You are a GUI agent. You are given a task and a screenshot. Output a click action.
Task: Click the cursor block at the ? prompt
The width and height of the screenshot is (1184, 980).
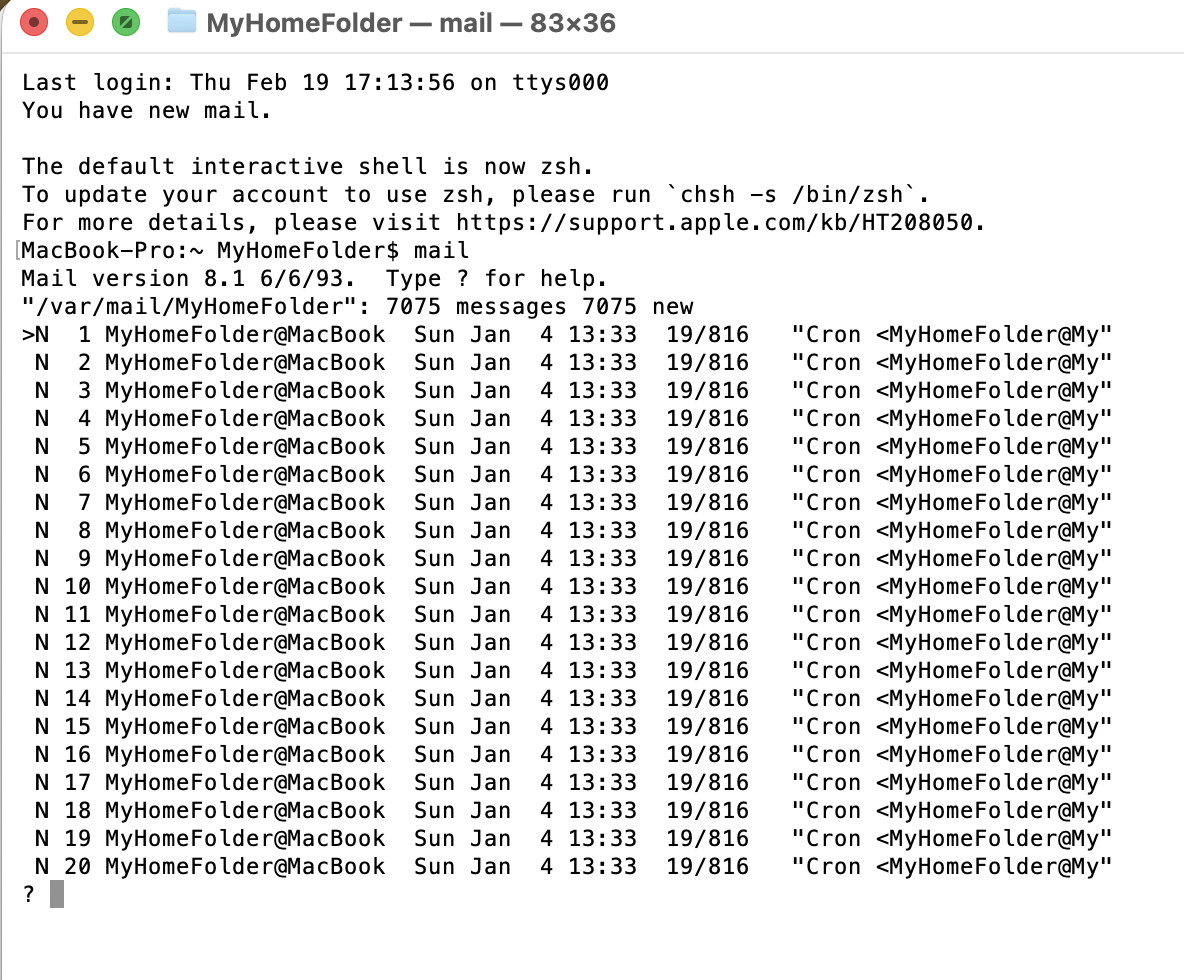click(57, 894)
